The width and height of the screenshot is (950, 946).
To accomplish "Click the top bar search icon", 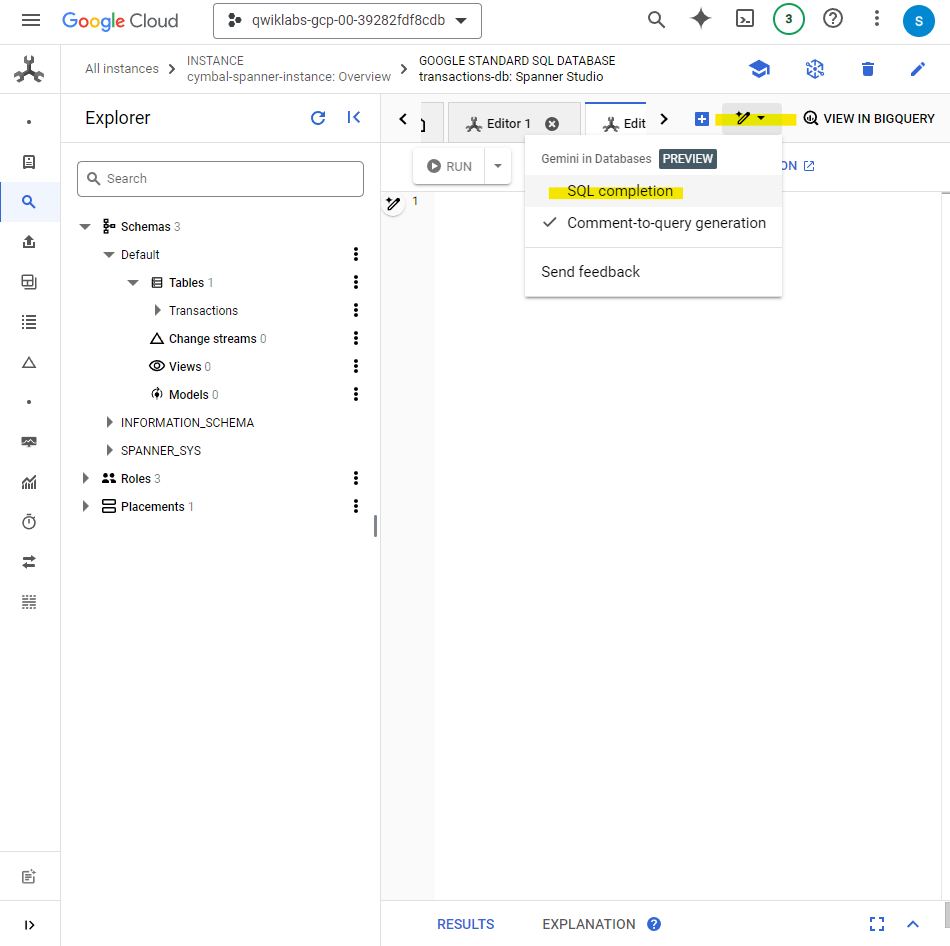I will [x=656, y=20].
